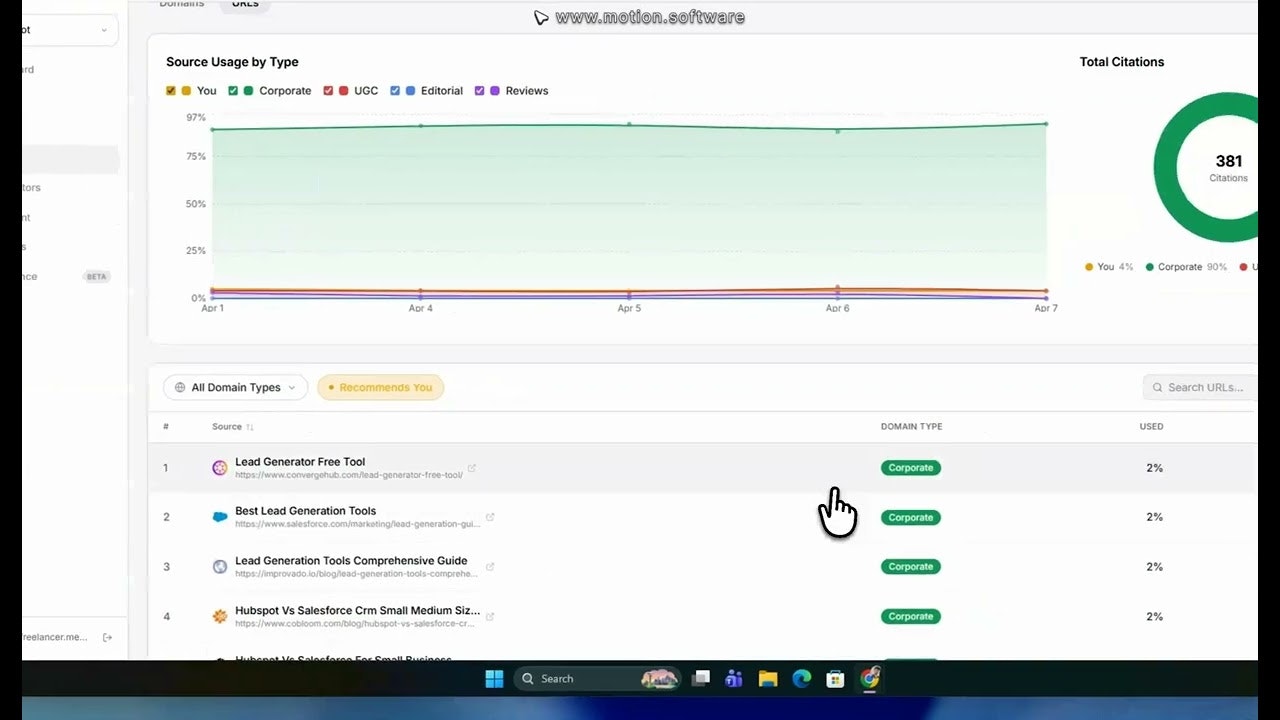Click the Salesforce cloud favicon in row 2
The width and height of the screenshot is (1280, 720).
coord(220,517)
